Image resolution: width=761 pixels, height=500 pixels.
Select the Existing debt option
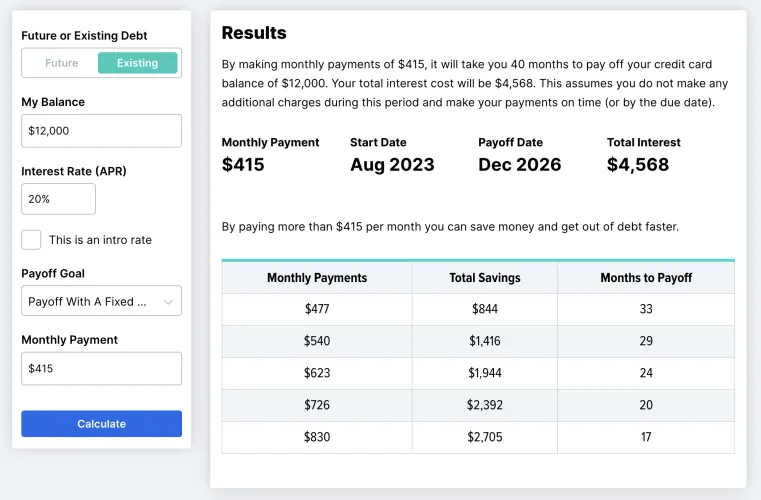[x=138, y=63]
